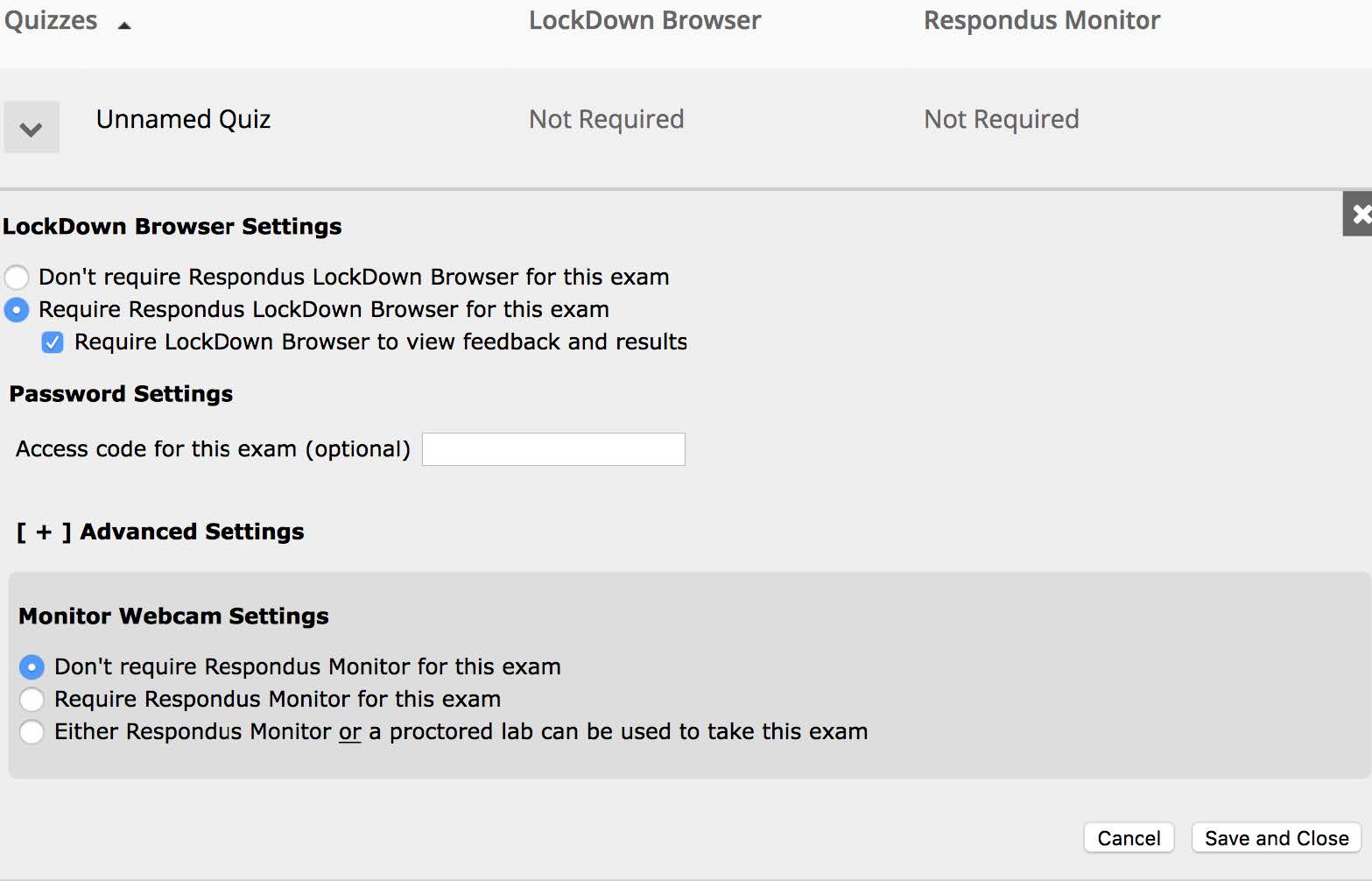Click the Monitor Webcam Settings heading
The height and width of the screenshot is (881, 1372).
173,616
